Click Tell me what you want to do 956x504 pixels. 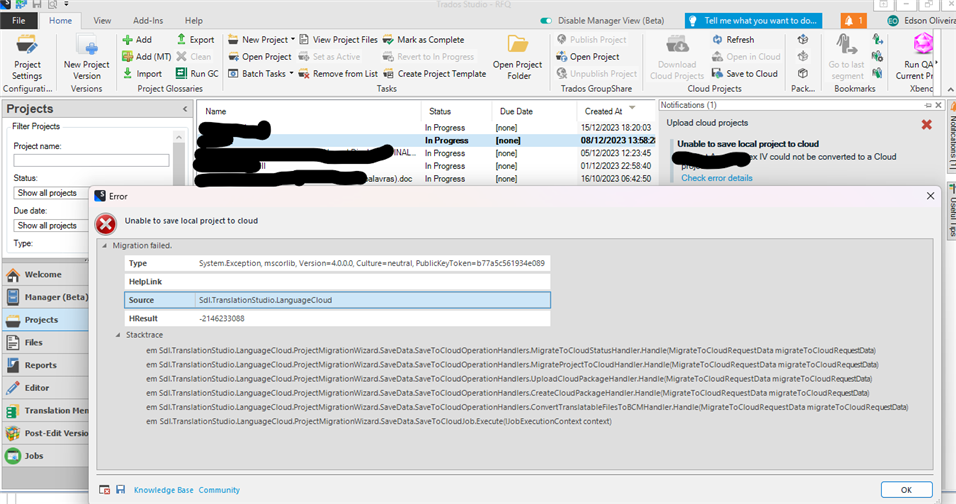754,21
